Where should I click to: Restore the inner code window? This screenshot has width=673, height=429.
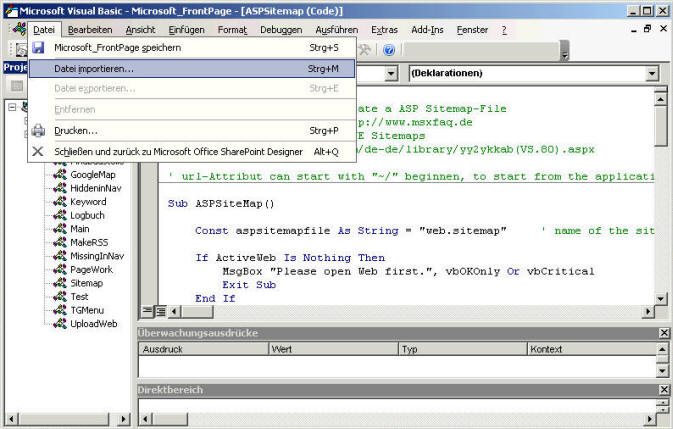pos(648,29)
